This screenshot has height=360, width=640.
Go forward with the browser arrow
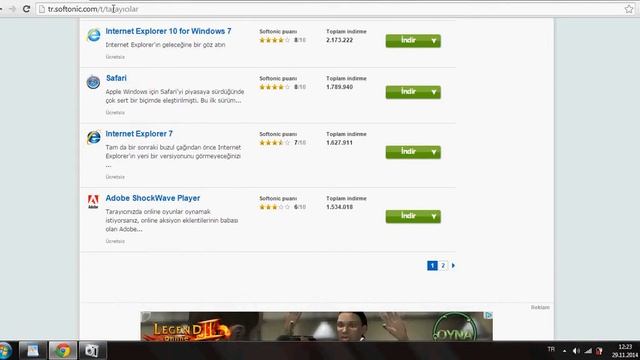(x=12, y=9)
